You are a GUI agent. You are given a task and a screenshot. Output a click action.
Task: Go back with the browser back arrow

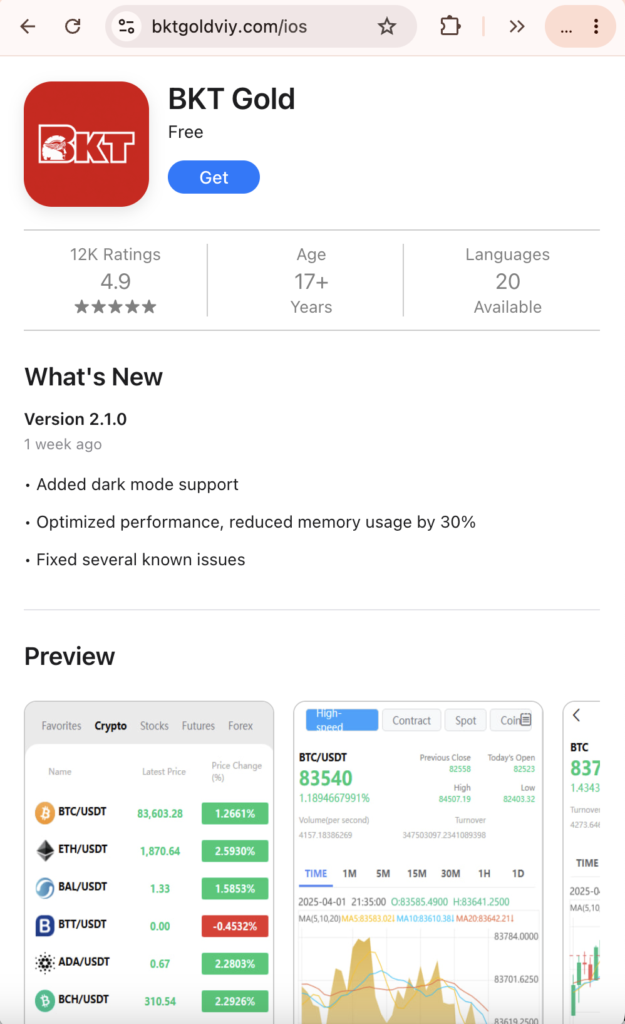click(27, 26)
